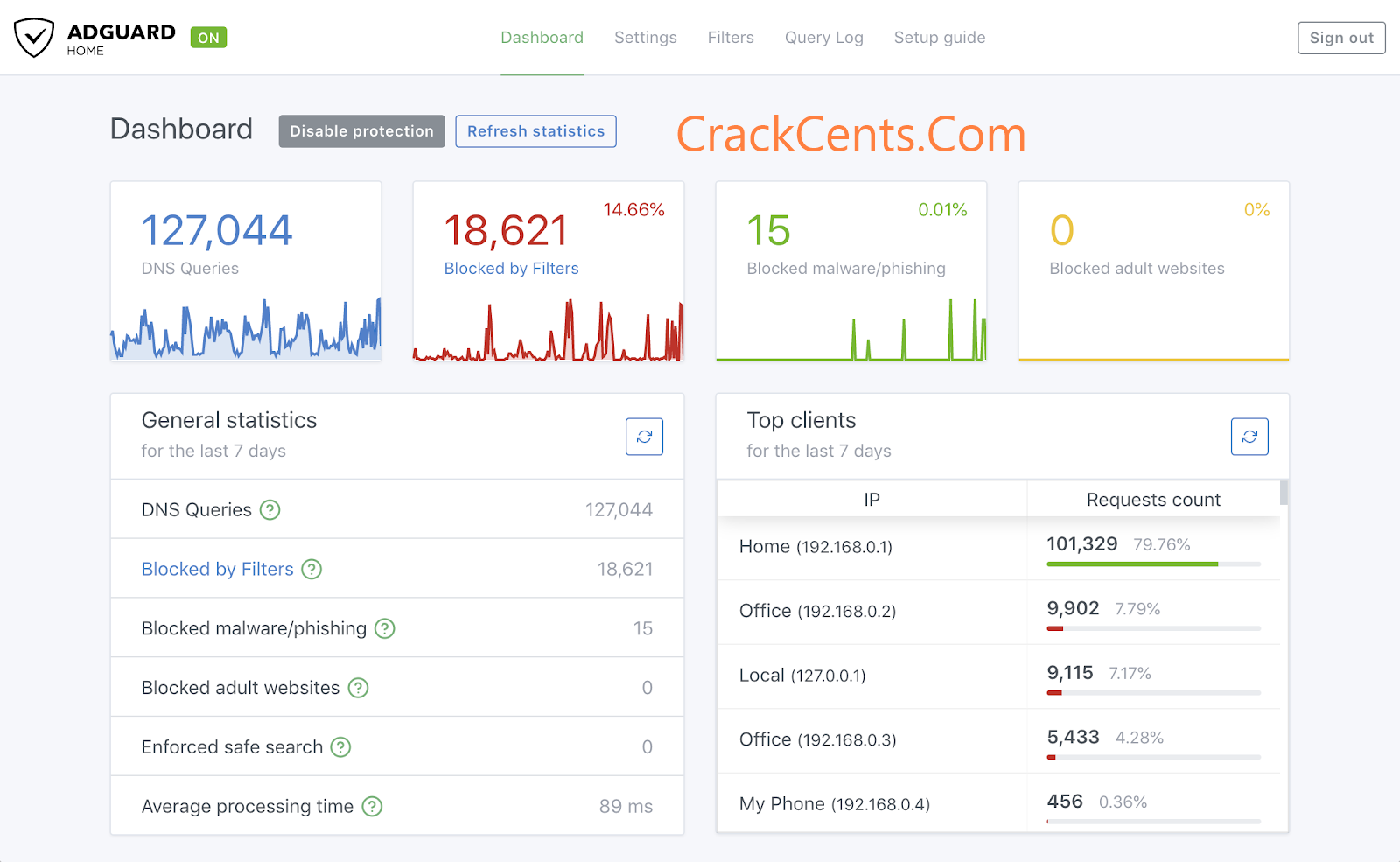This screenshot has height=862, width=1400.
Task: Click the 127,044 DNS Queries card number
Action: [x=217, y=231]
